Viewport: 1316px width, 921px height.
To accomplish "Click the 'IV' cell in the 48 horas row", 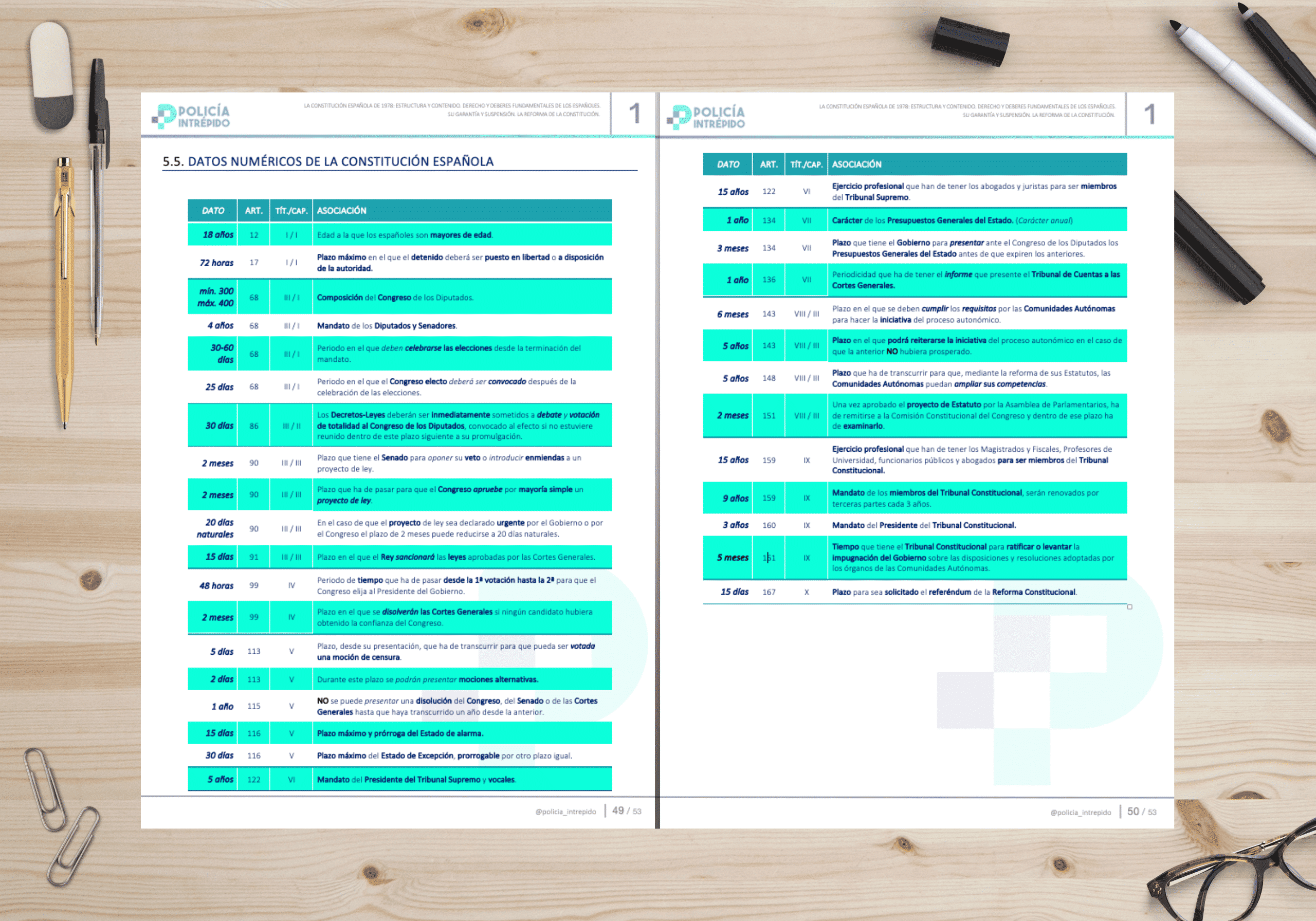I will point(291,585).
